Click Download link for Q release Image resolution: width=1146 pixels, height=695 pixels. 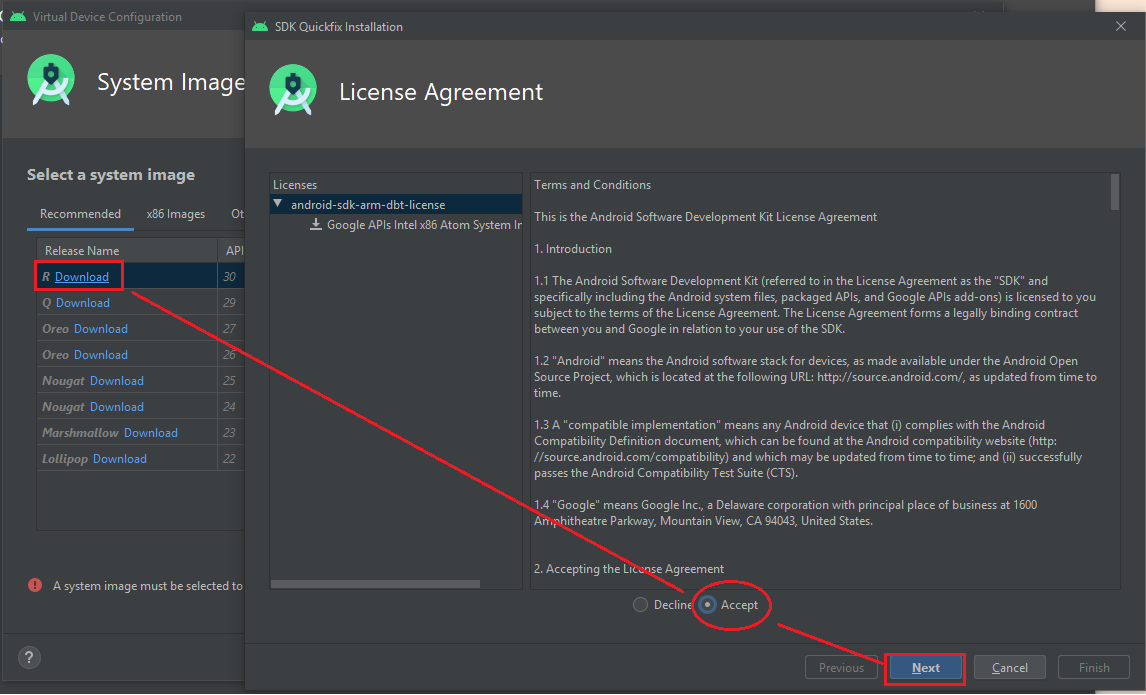tap(83, 303)
